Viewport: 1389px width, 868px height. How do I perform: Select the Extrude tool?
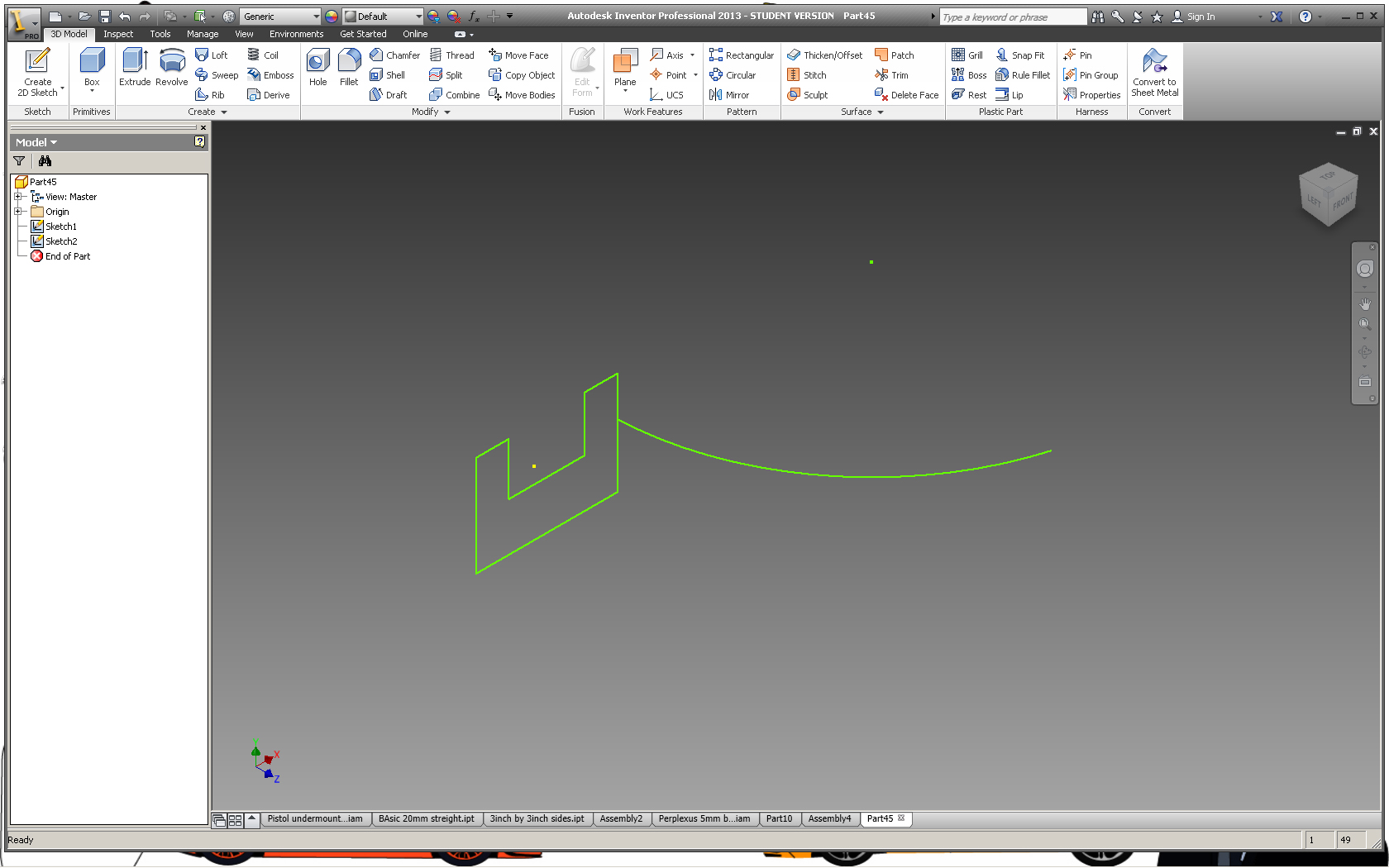[135, 68]
